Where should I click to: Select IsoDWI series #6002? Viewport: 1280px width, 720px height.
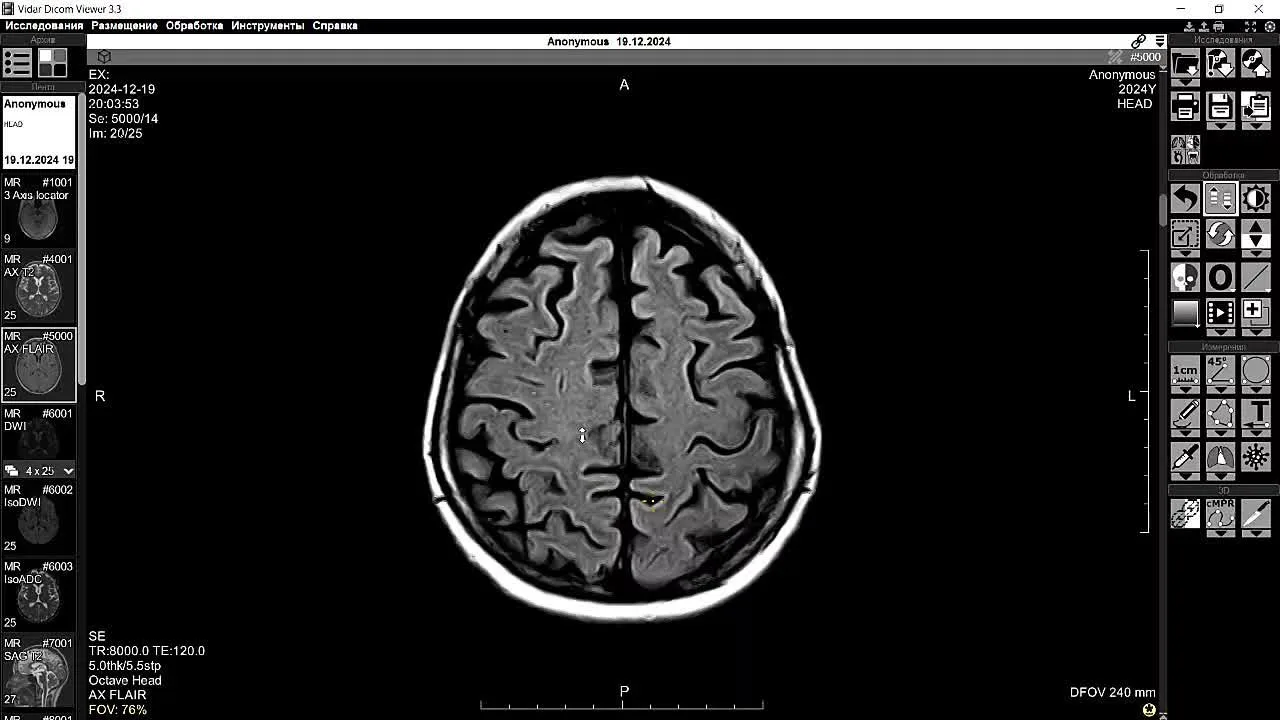pos(39,518)
